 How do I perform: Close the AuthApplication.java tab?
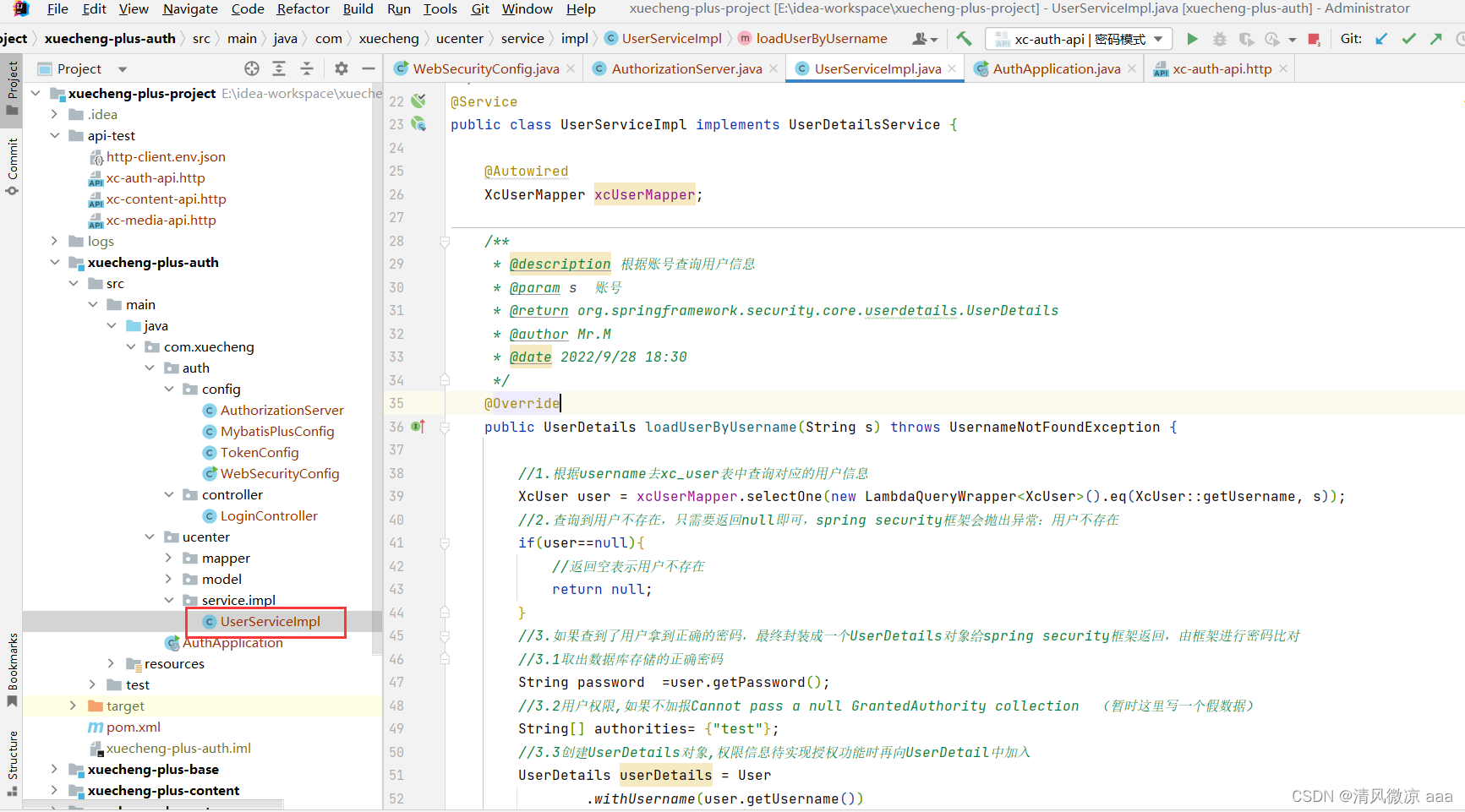1132,68
